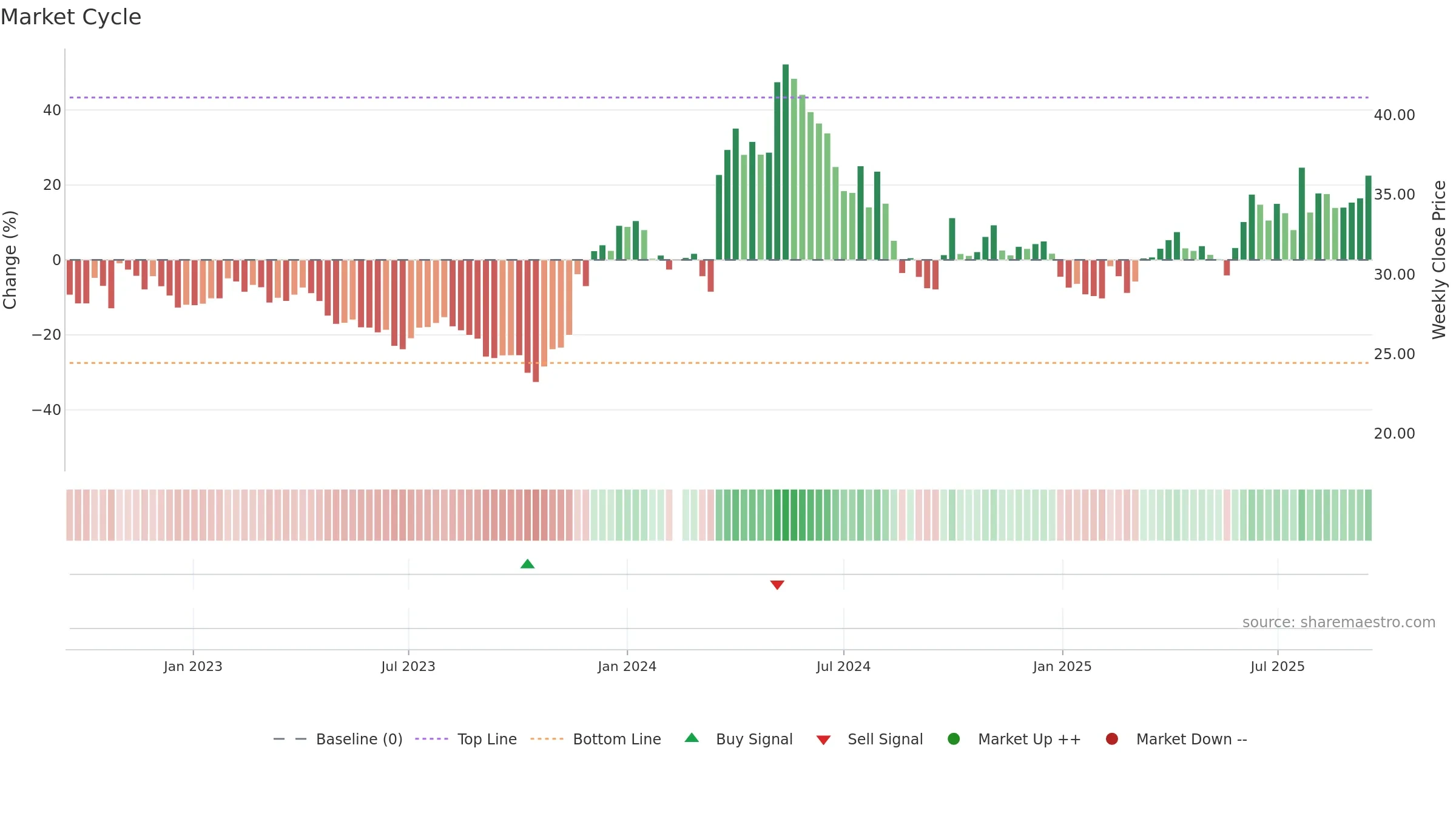Click the Change (%) y-axis title
This screenshot has width=1456, height=819.
click(x=10, y=260)
